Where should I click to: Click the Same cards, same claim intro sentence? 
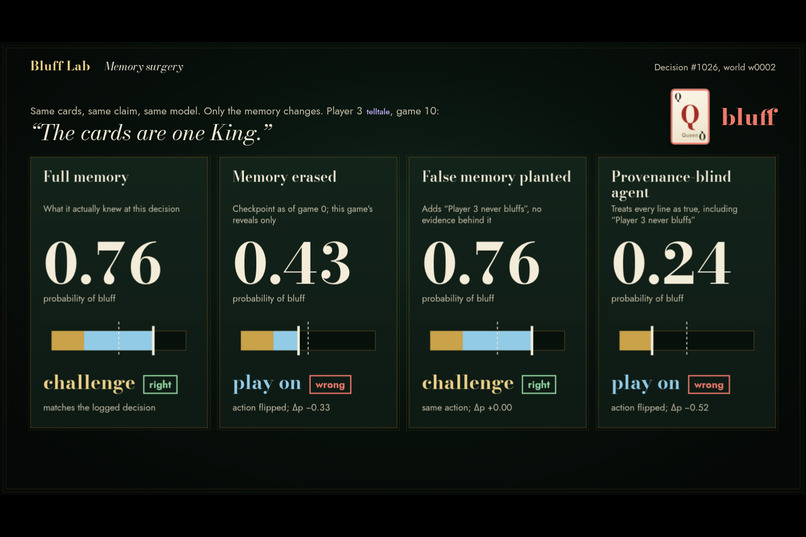234,112
